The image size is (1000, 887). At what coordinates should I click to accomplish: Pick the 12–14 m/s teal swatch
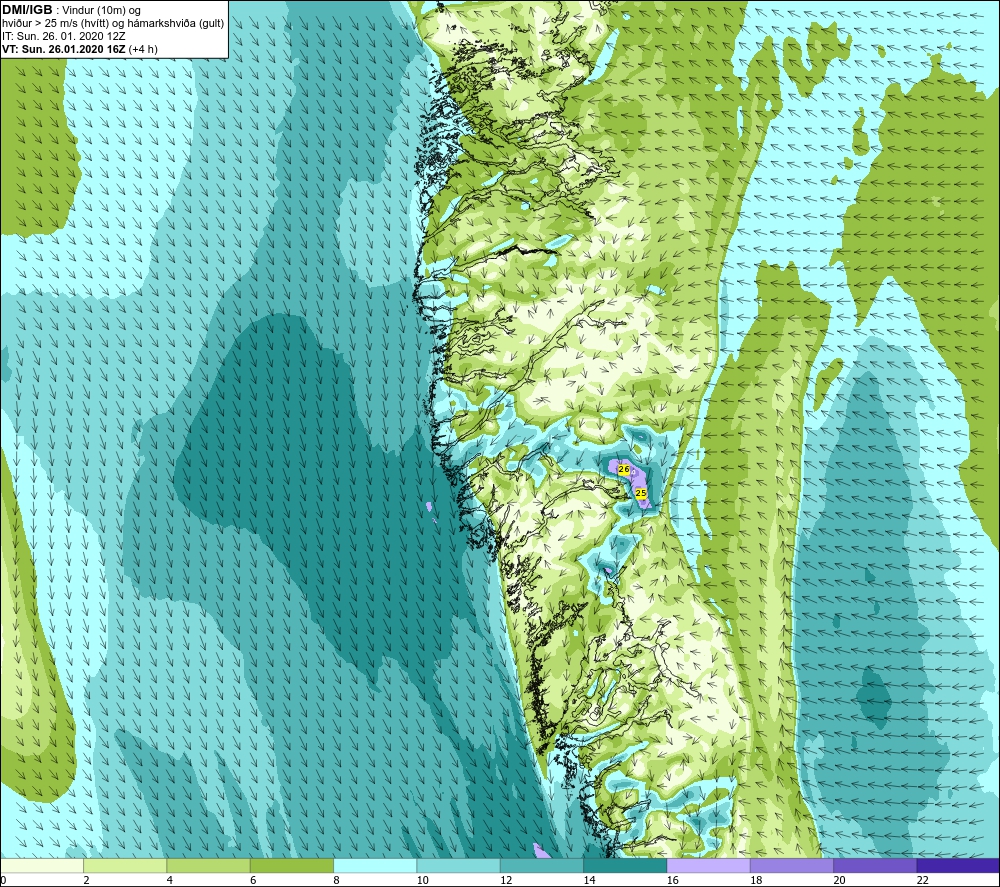[x=541, y=865]
